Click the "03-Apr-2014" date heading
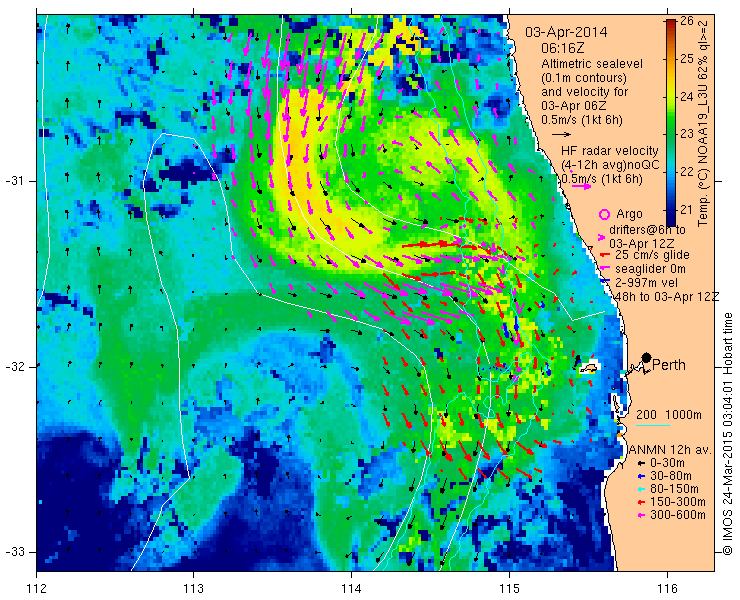This screenshot has width=740, height=600. [566, 33]
